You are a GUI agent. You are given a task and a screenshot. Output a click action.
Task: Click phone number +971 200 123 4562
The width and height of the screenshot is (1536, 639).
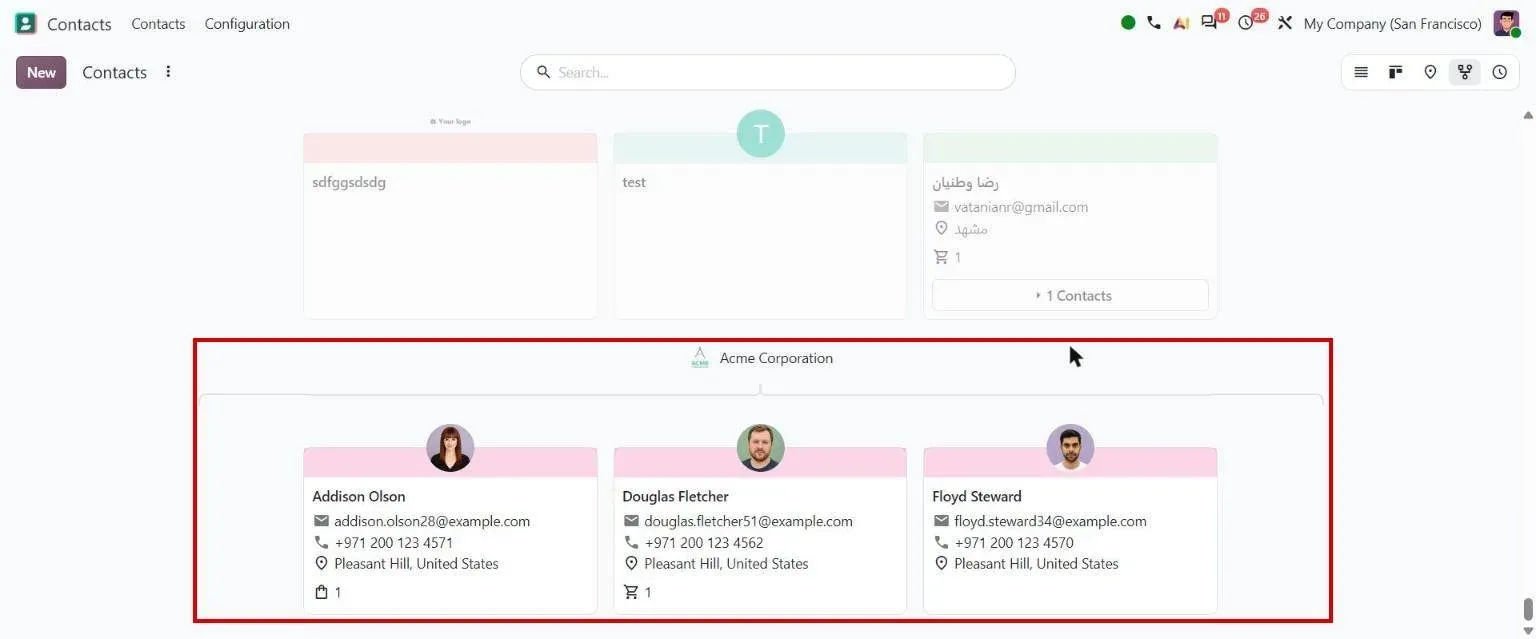tap(704, 543)
